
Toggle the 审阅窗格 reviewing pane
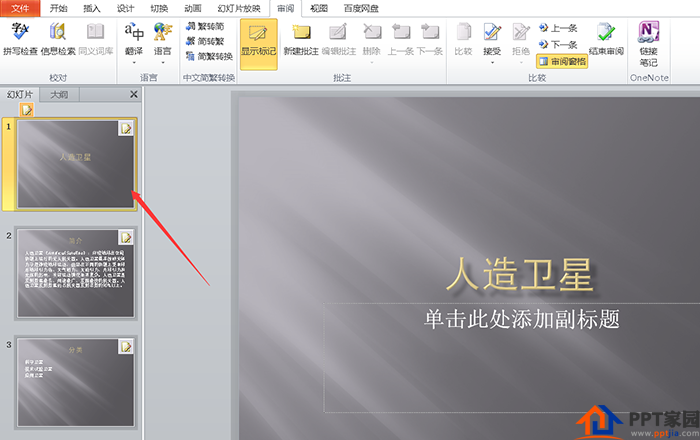pos(562,61)
